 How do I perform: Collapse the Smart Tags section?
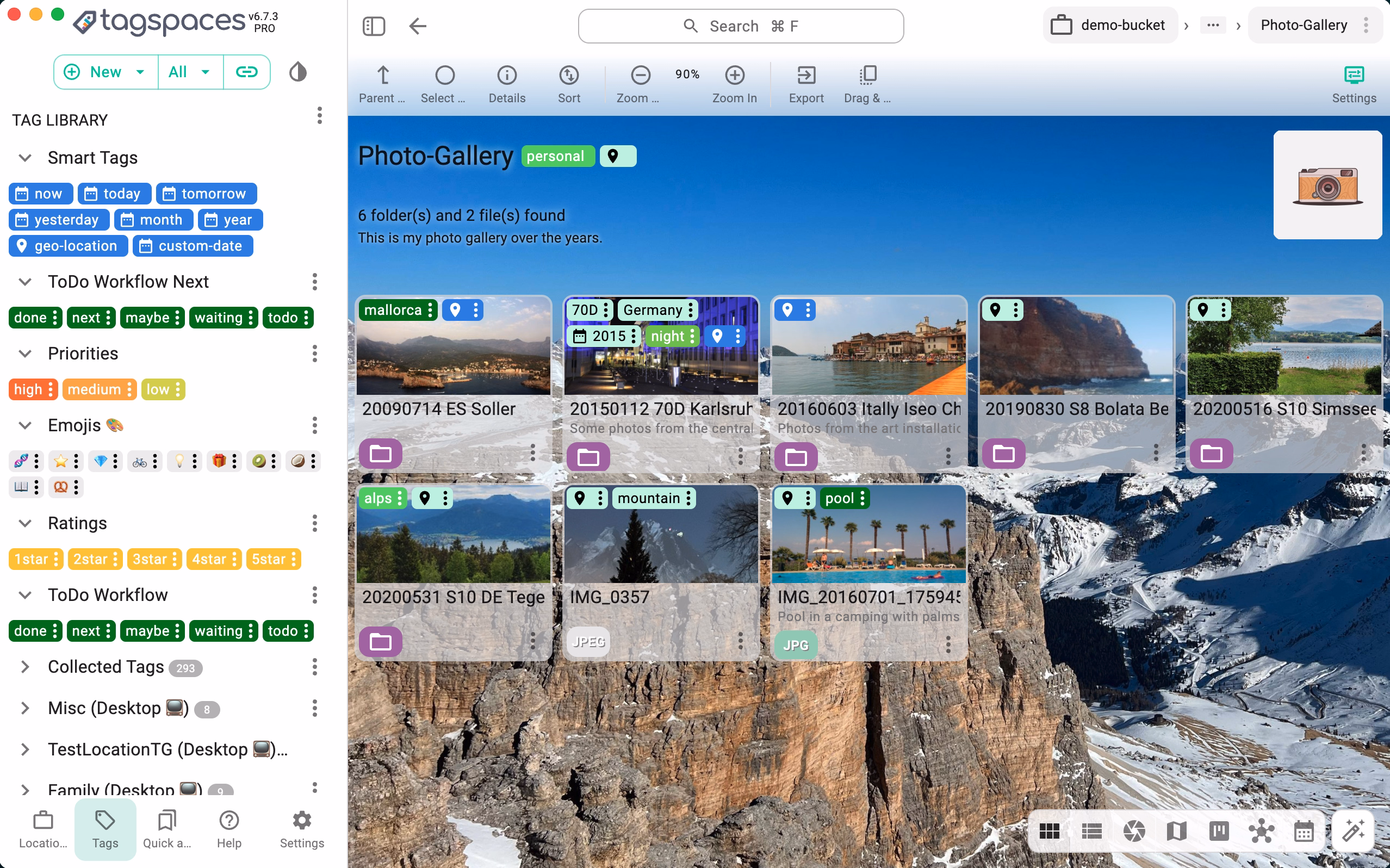tap(24, 157)
